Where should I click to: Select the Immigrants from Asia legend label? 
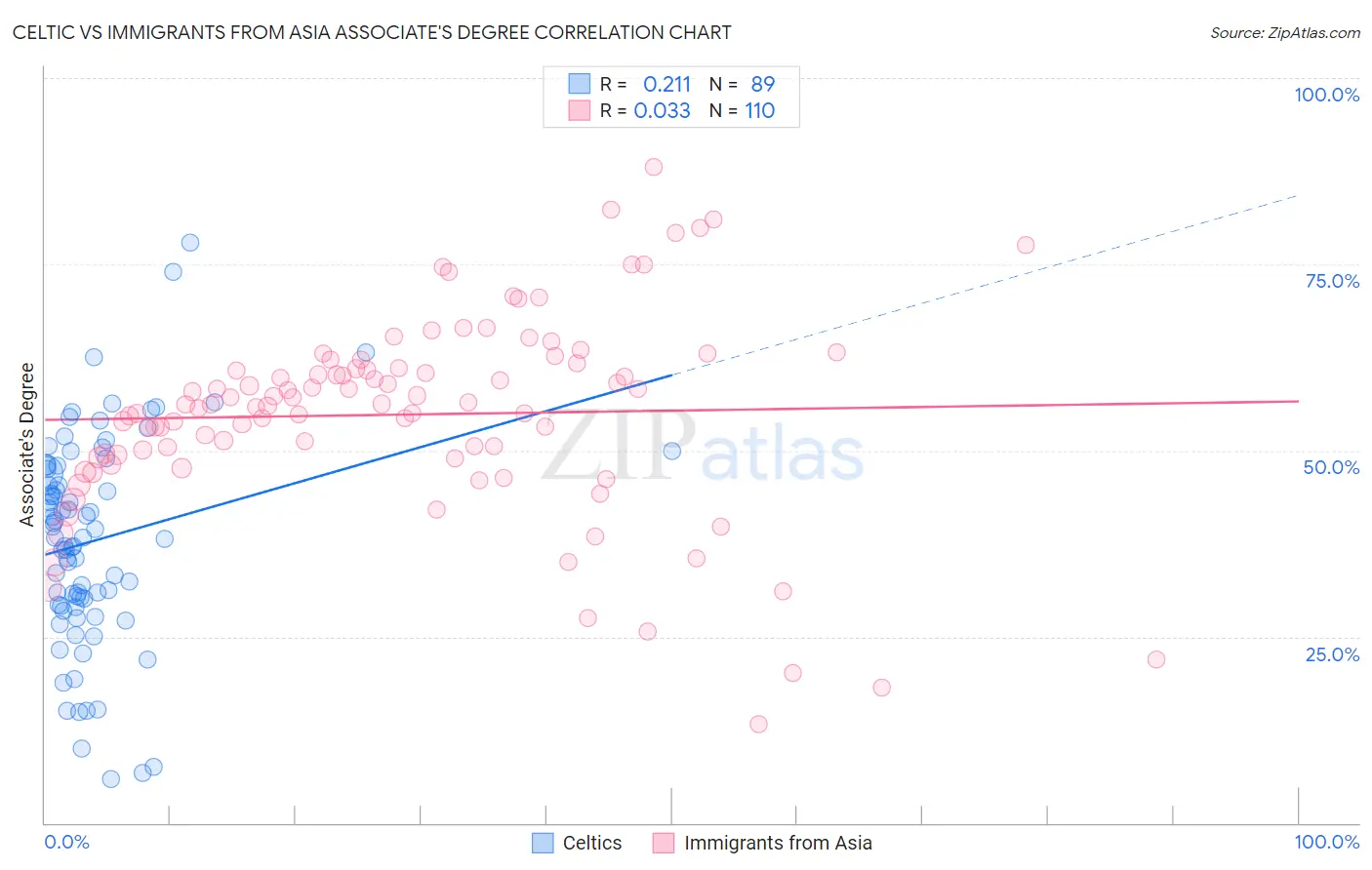tap(778, 843)
